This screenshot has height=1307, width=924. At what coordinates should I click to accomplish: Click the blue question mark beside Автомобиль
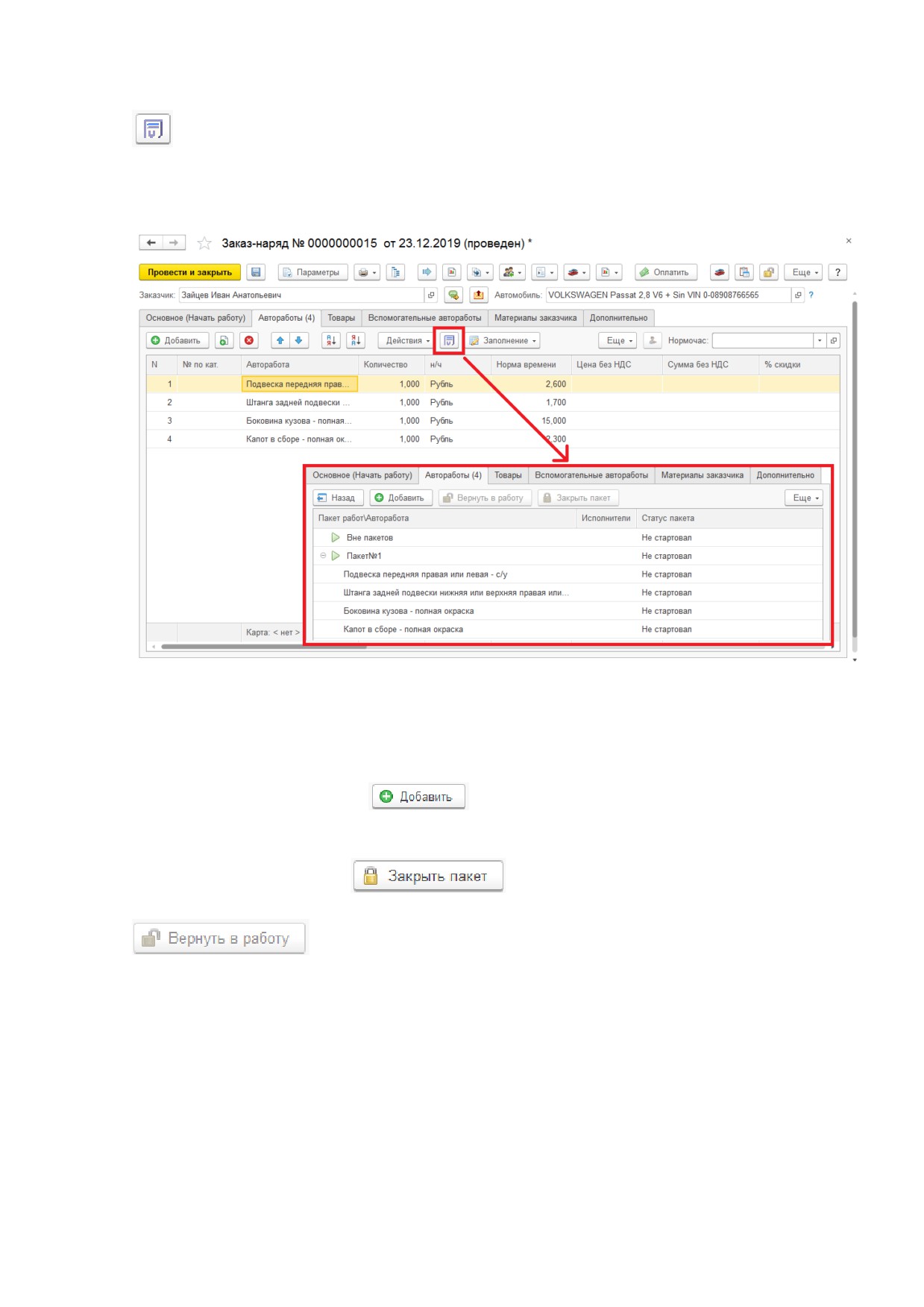point(811,295)
